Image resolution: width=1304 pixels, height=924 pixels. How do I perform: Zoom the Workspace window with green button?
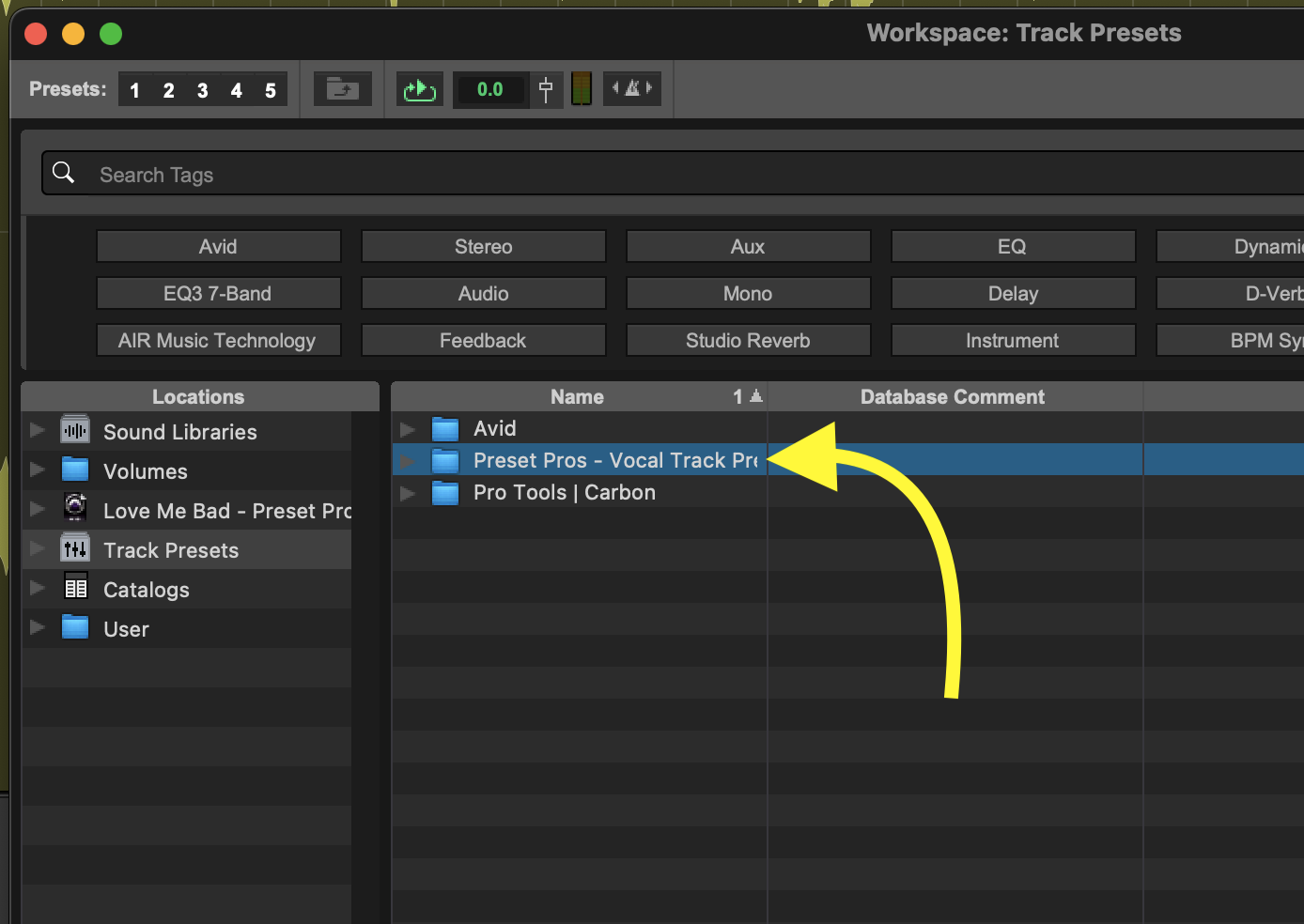111,34
